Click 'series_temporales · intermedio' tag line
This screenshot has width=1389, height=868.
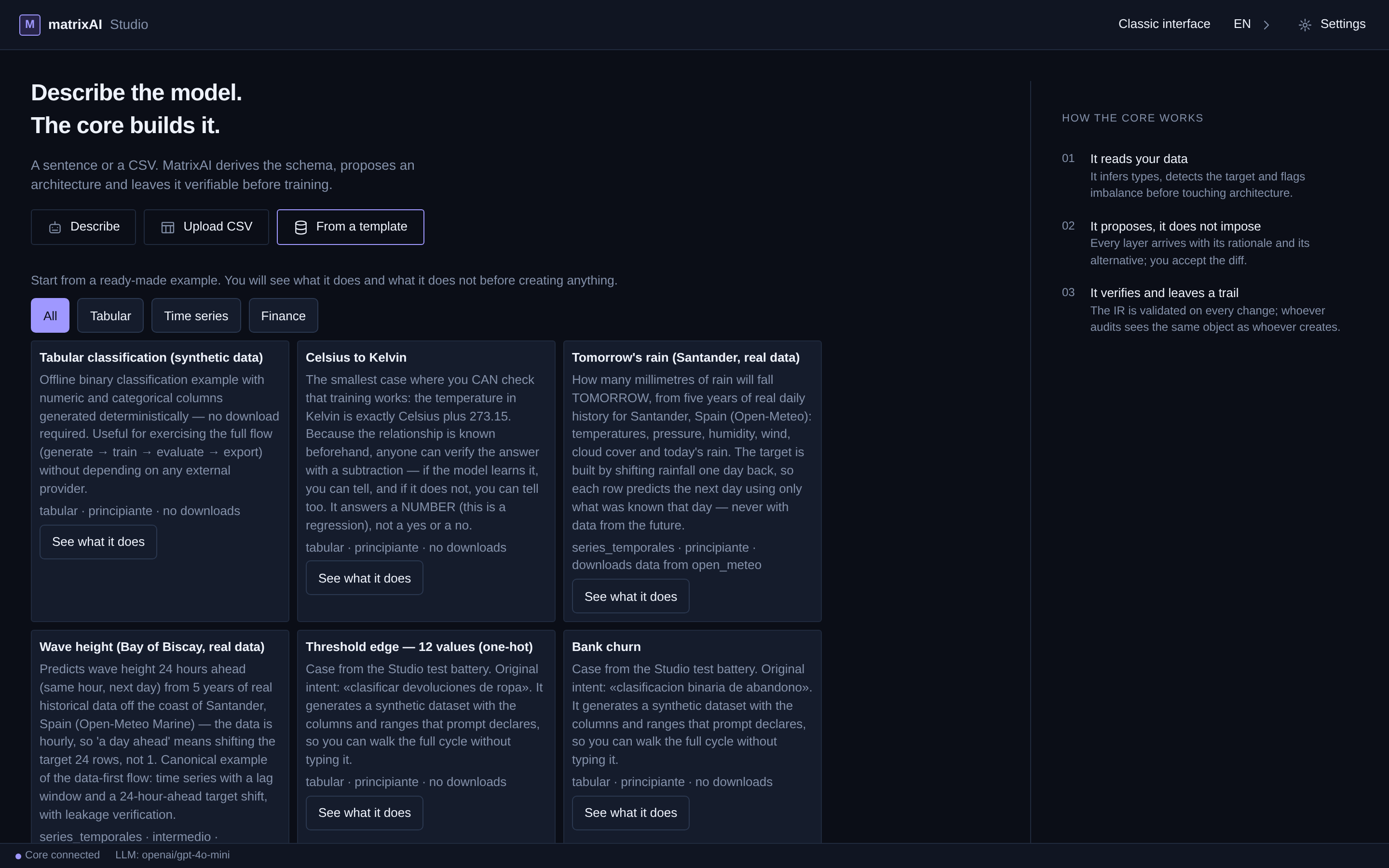tap(129, 838)
